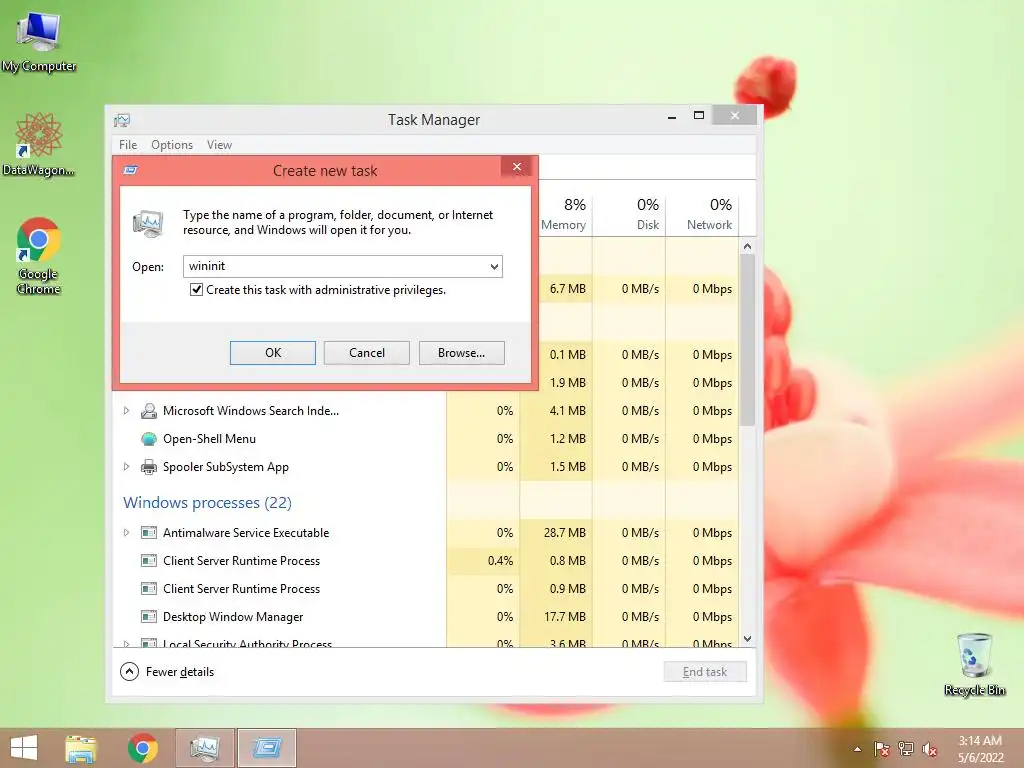Screen dimensions: 1024x768
Task: Open the dropdown arrow of Open field
Action: pyautogui.click(x=494, y=266)
